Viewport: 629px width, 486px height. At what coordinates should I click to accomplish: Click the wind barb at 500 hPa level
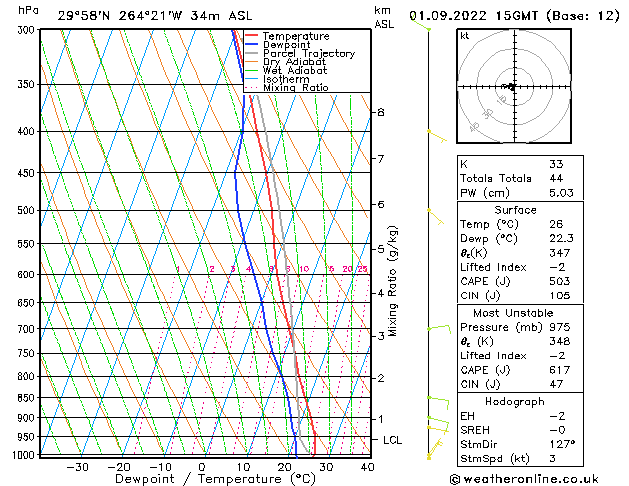pyautogui.click(x=436, y=217)
